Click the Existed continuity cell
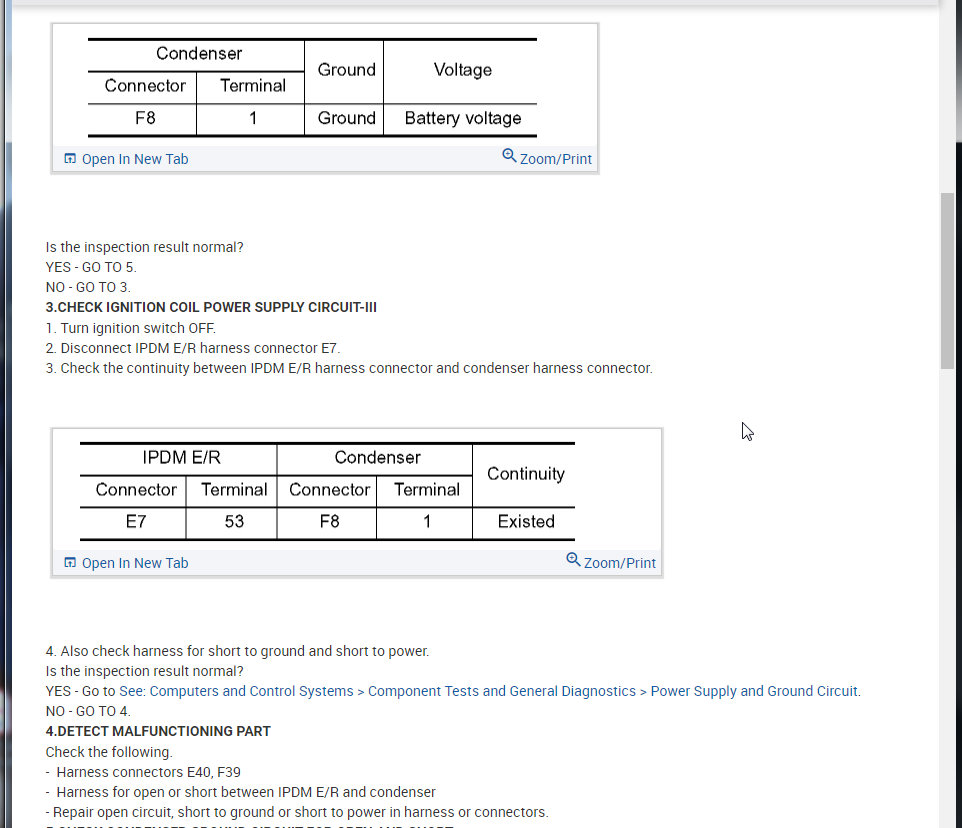Viewport: 962px width, 828px height. click(526, 522)
